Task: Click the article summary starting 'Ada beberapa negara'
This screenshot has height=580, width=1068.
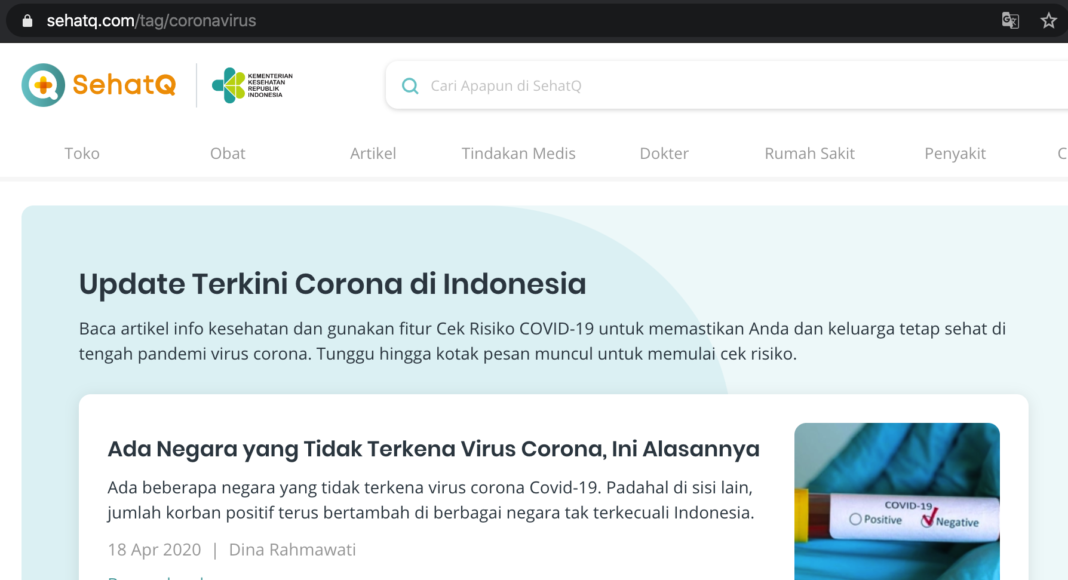Action: click(431, 500)
